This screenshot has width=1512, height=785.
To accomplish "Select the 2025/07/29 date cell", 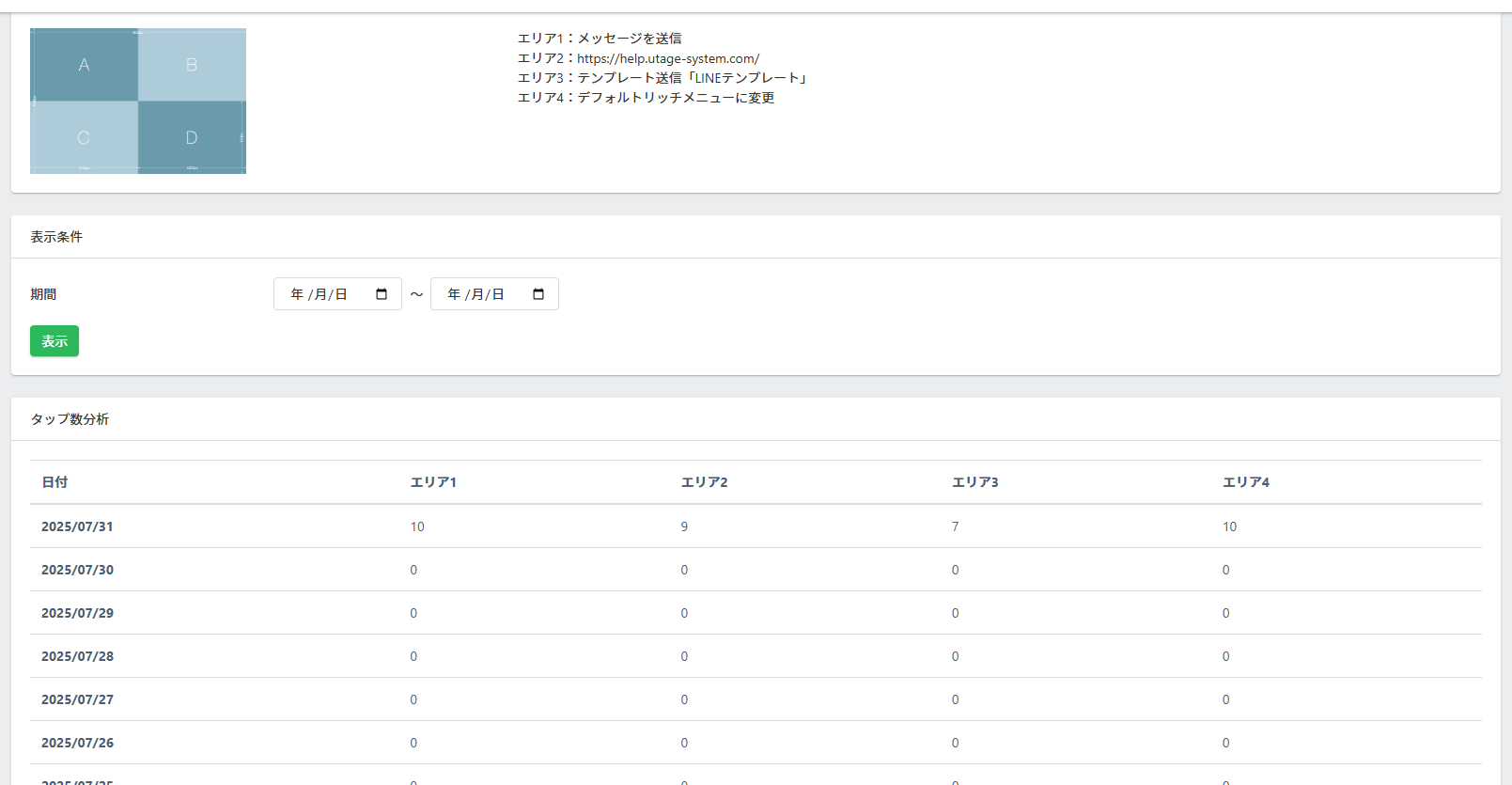I will pyautogui.click(x=77, y=613).
